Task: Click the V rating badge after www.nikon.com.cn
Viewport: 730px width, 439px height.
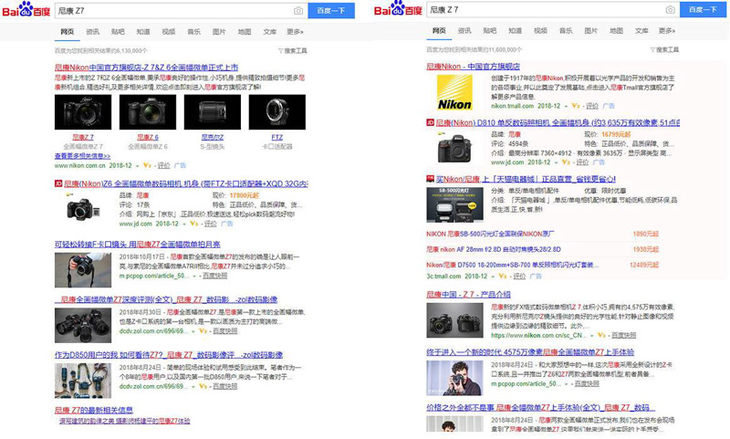Action: [x=147, y=165]
